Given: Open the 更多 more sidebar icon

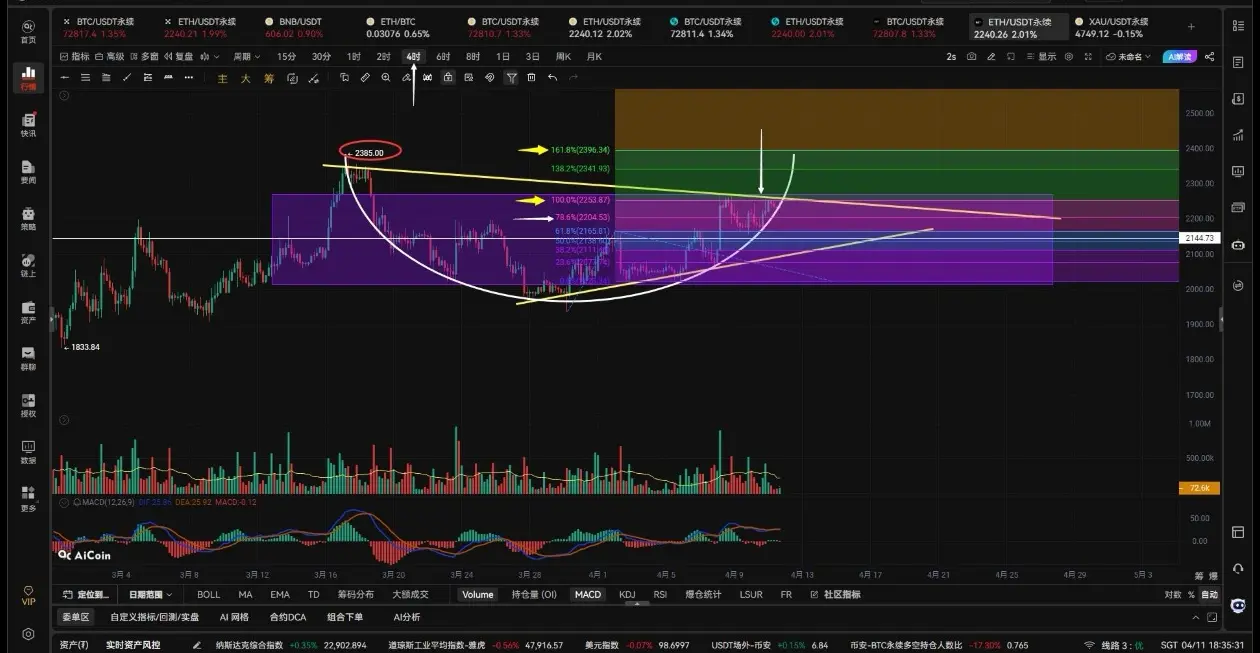Looking at the screenshot, I should click(x=28, y=499).
